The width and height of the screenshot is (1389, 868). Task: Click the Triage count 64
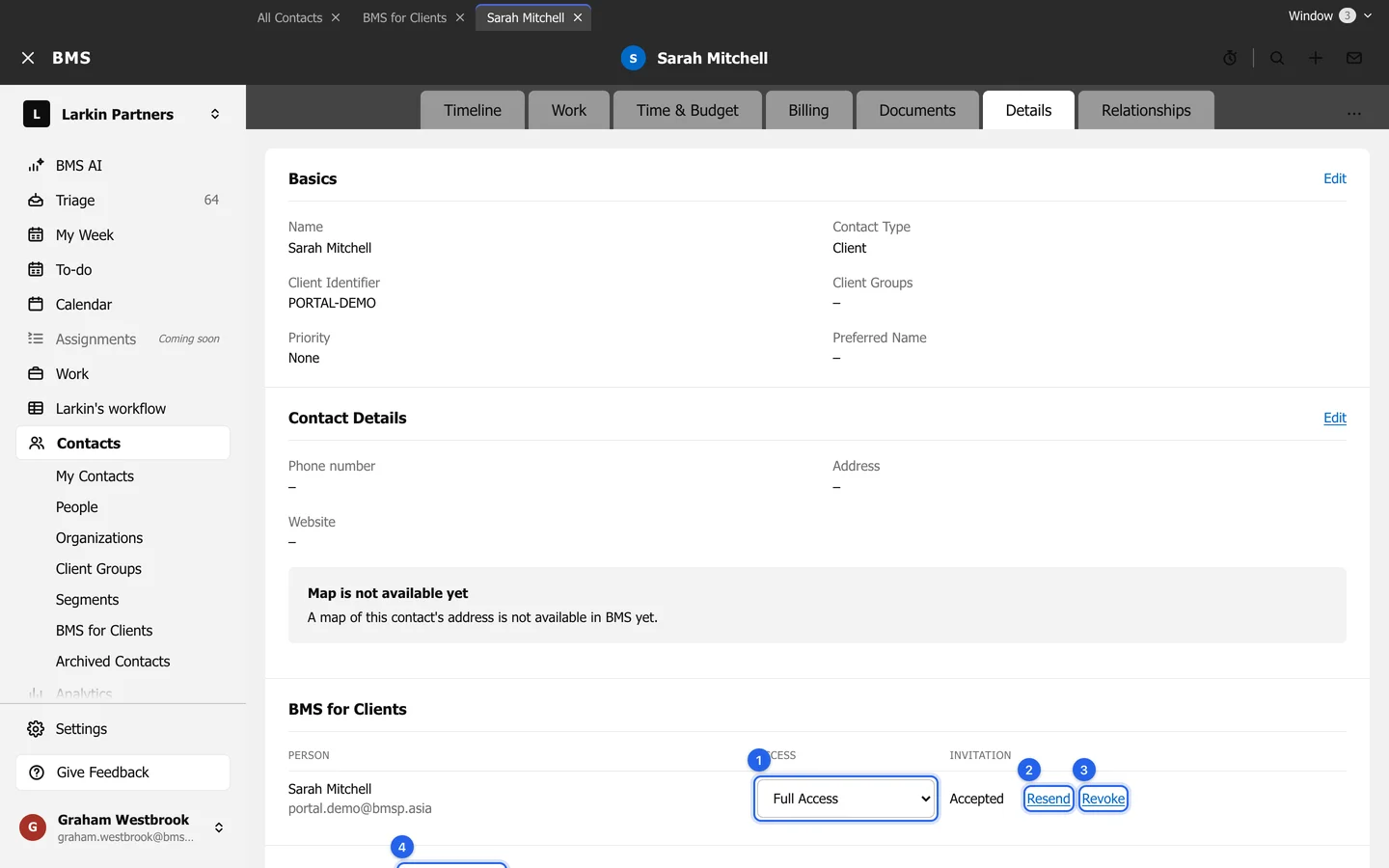[211, 200]
